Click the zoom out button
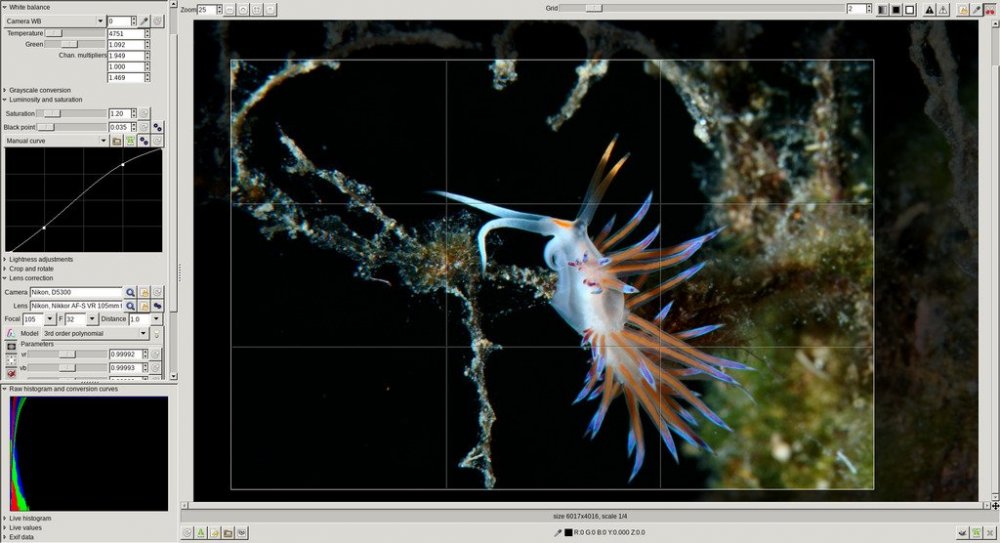Viewport: 1000px width, 543px height. point(230,10)
